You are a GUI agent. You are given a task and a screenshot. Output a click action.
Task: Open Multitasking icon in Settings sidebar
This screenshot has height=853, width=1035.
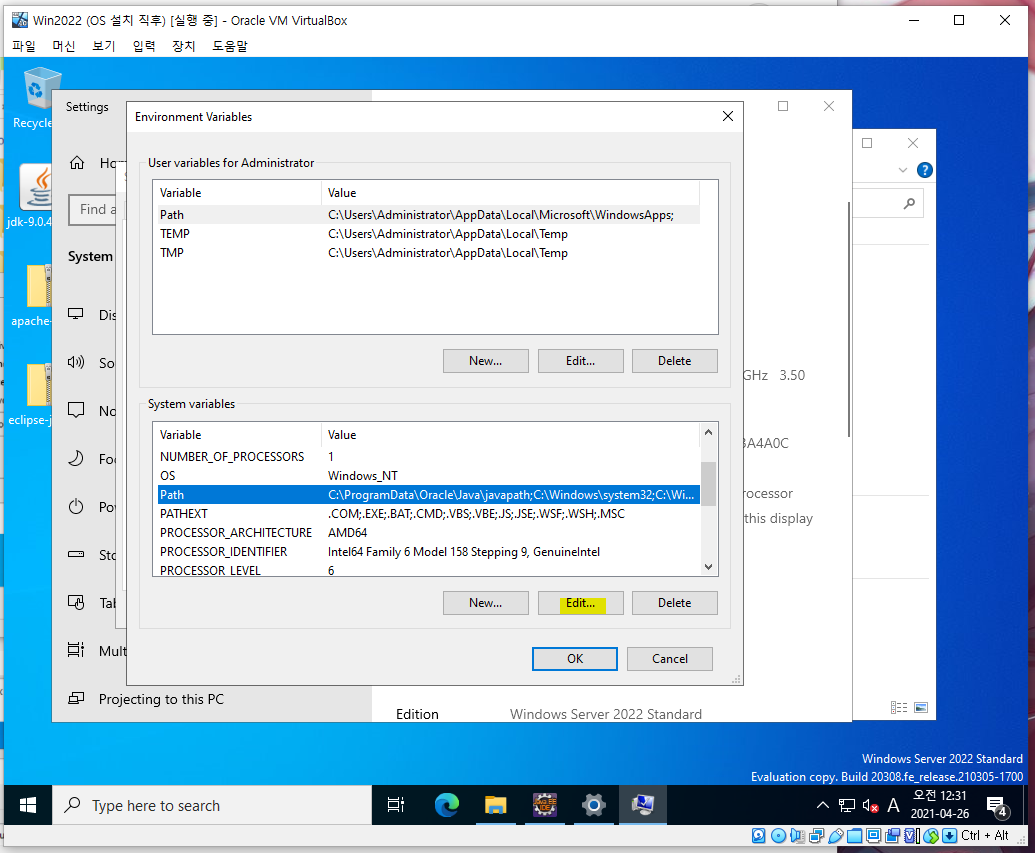pyautogui.click(x=76, y=650)
